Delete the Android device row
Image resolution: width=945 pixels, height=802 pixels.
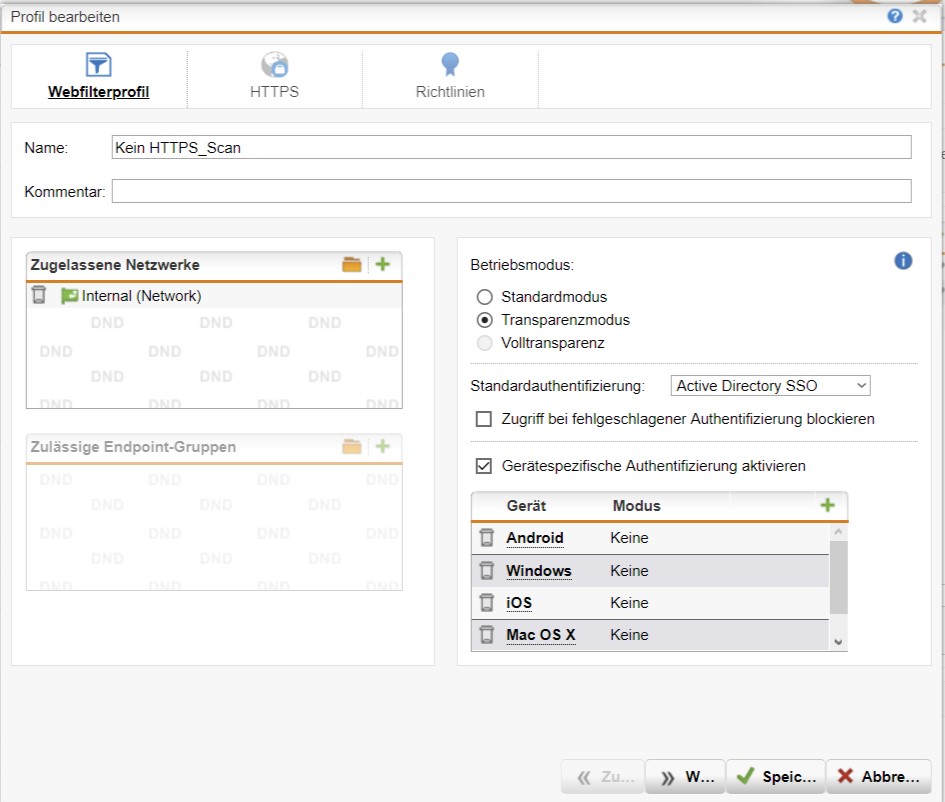point(487,538)
